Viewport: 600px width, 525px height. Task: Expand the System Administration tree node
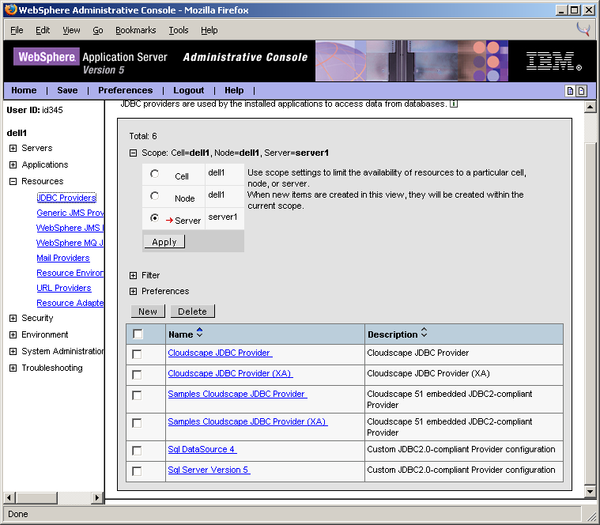tap(13, 351)
